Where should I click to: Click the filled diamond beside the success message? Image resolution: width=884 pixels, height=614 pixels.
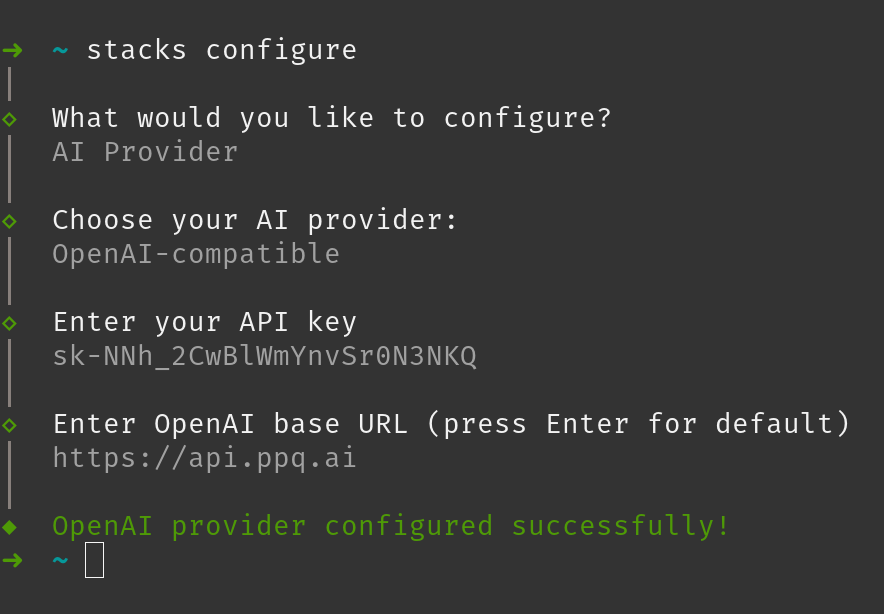point(10,526)
